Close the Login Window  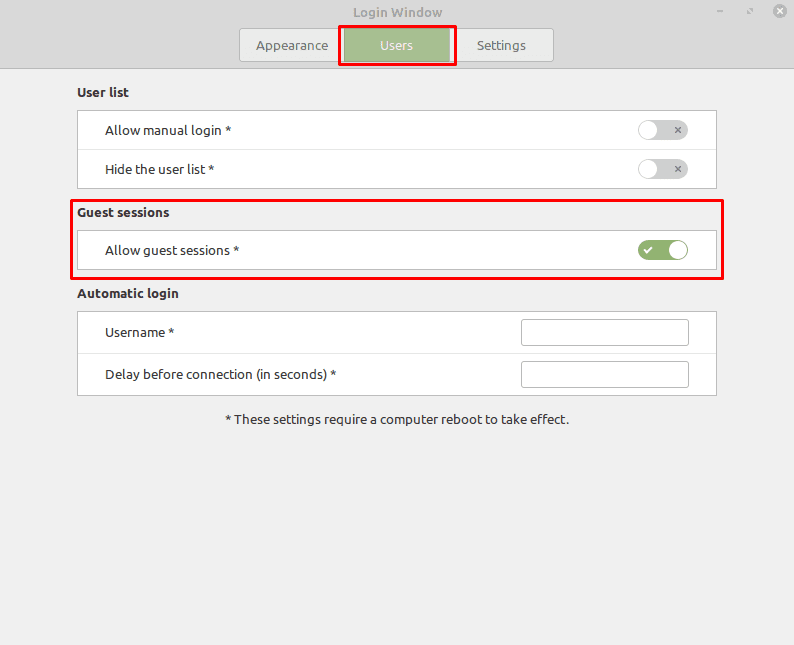click(780, 11)
